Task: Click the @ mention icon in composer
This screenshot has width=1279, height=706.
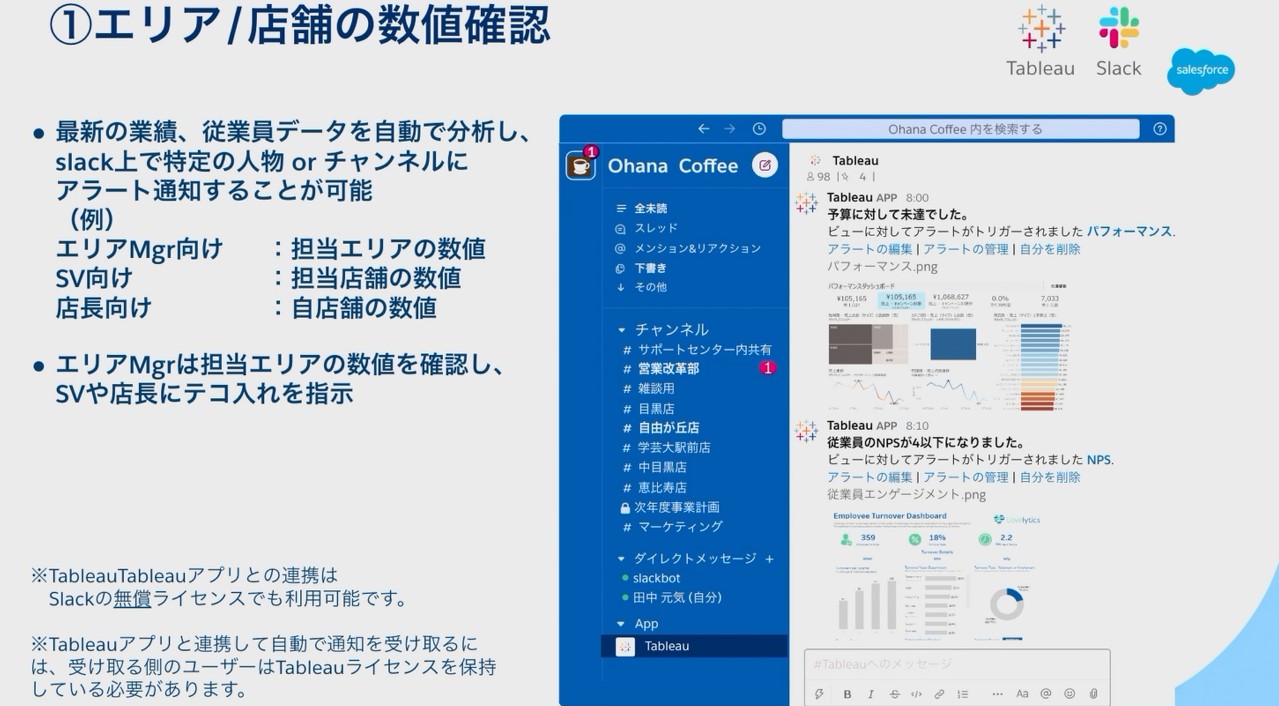Action: pos(1046,693)
